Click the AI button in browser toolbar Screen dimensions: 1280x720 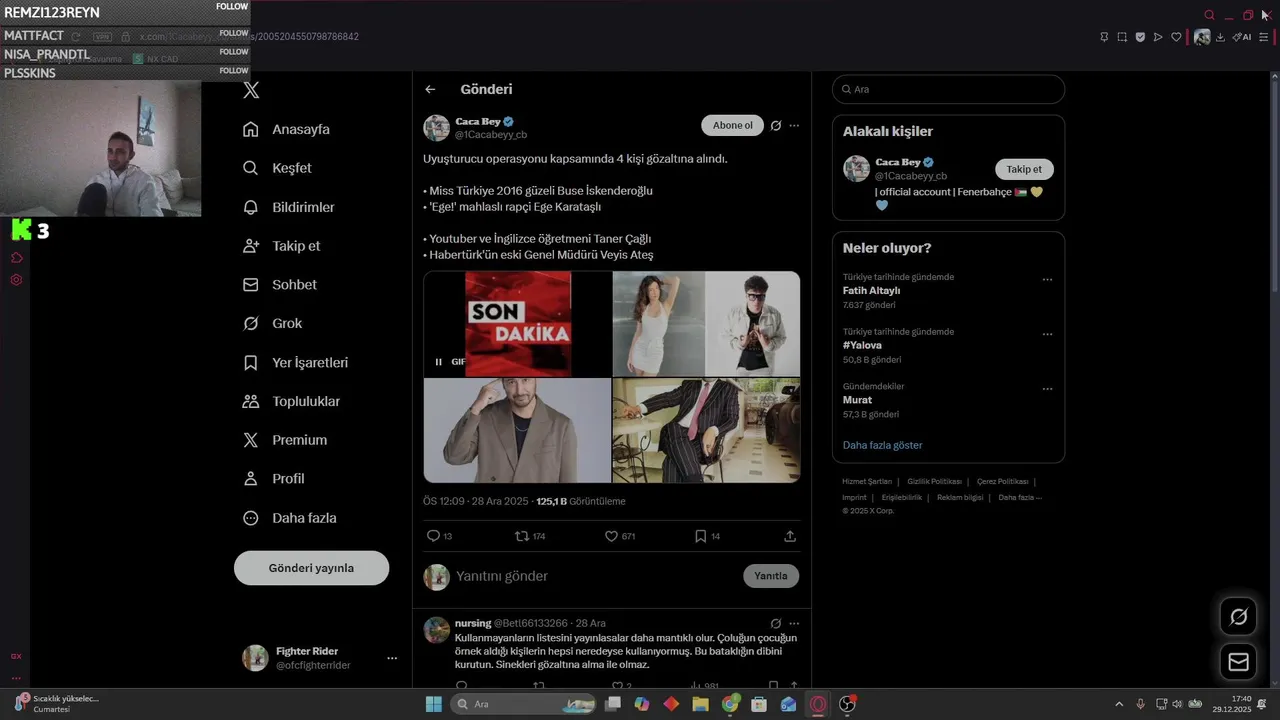click(1242, 37)
